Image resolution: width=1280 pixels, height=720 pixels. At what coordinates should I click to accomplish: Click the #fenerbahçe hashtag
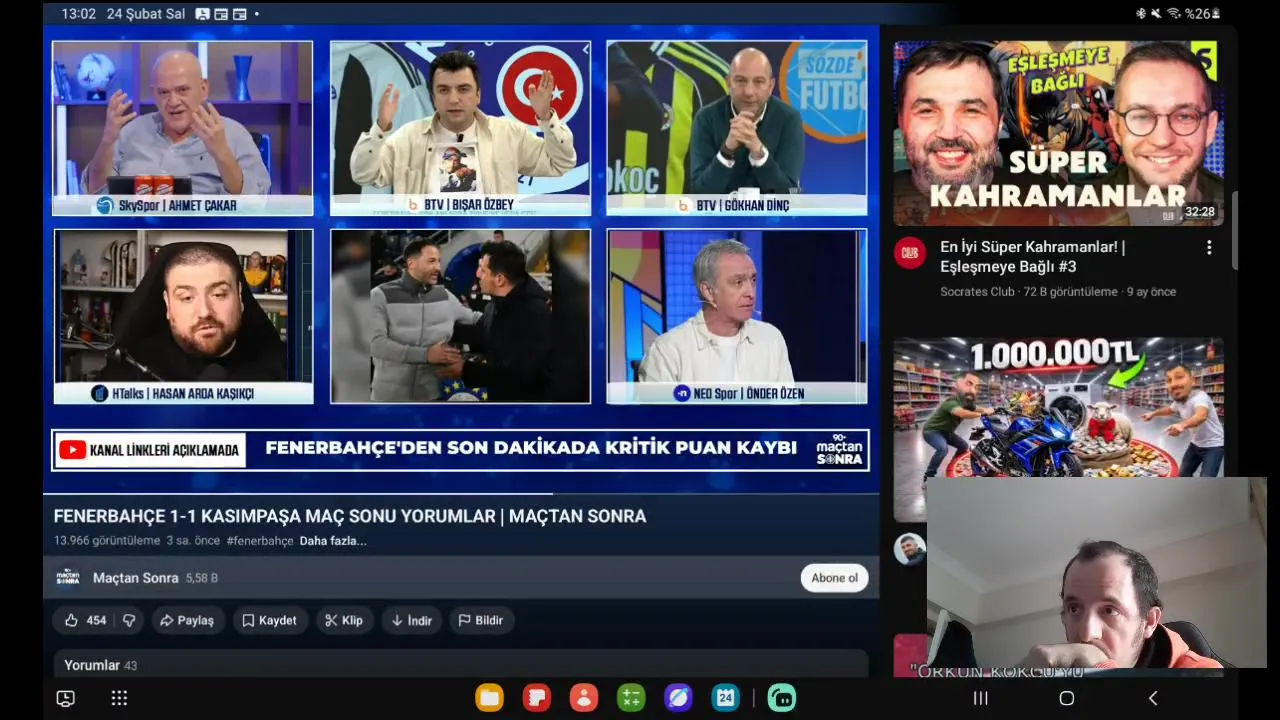pos(260,541)
